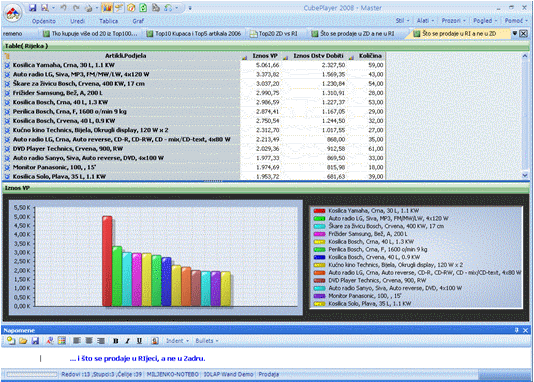This screenshot has width=534, height=382.
Task: Click the Save icon in quick access toolbar
Action: click(x=32, y=8)
